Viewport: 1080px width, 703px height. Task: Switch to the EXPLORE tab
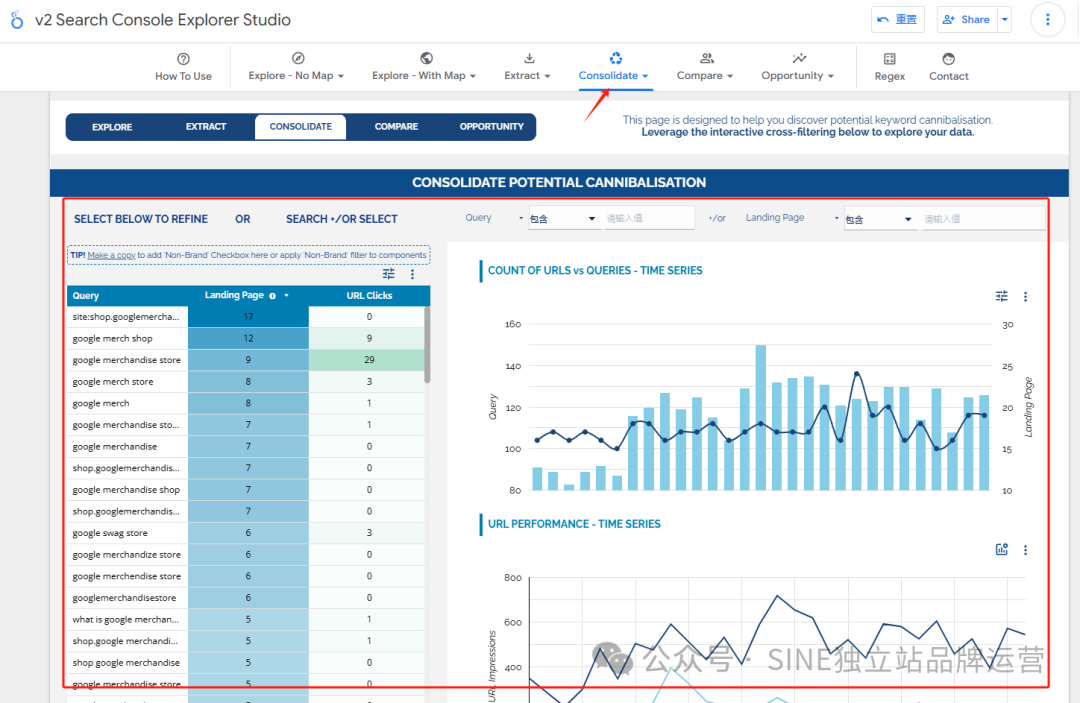pyautogui.click(x=112, y=127)
